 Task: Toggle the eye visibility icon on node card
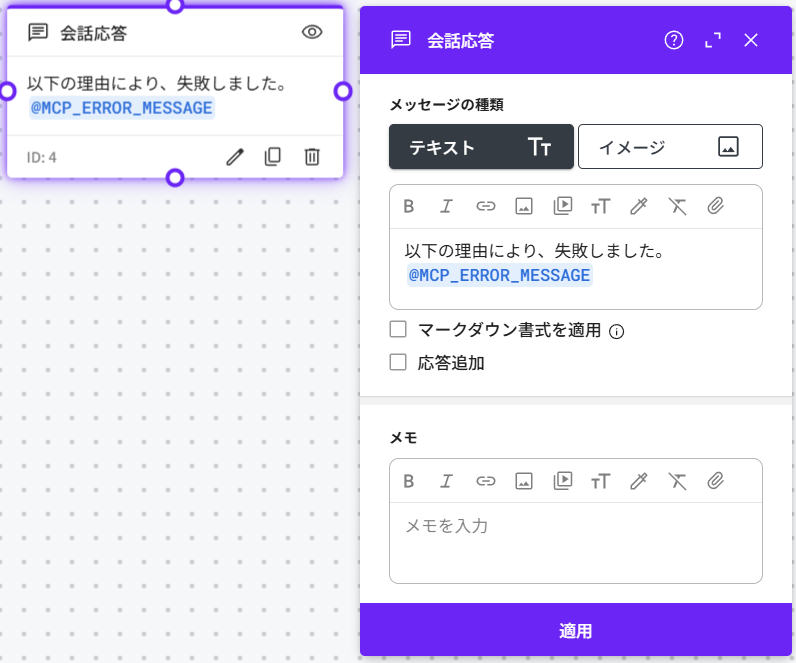(x=312, y=32)
